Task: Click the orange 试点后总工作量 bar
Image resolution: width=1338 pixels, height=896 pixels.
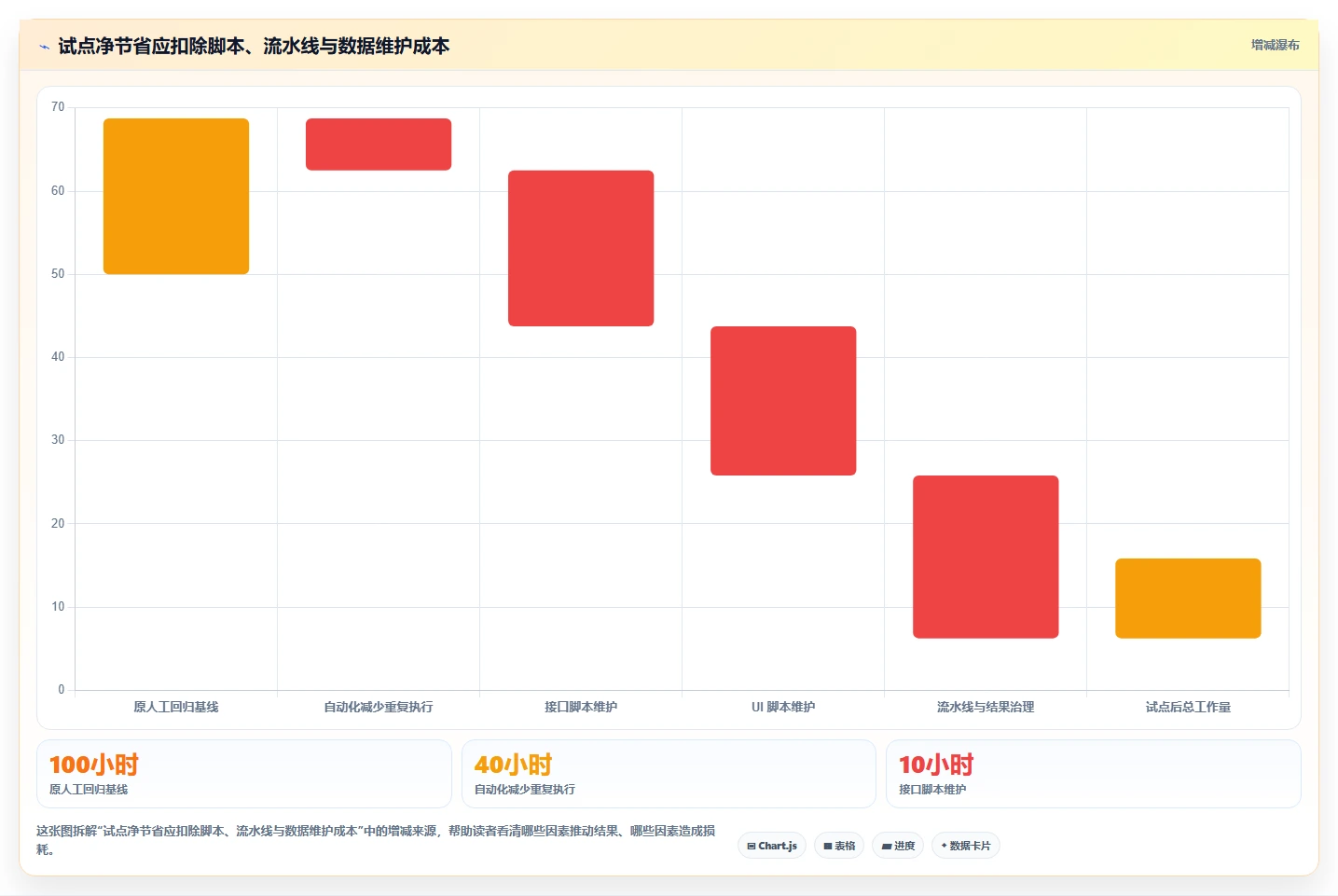Action: click(x=1188, y=599)
